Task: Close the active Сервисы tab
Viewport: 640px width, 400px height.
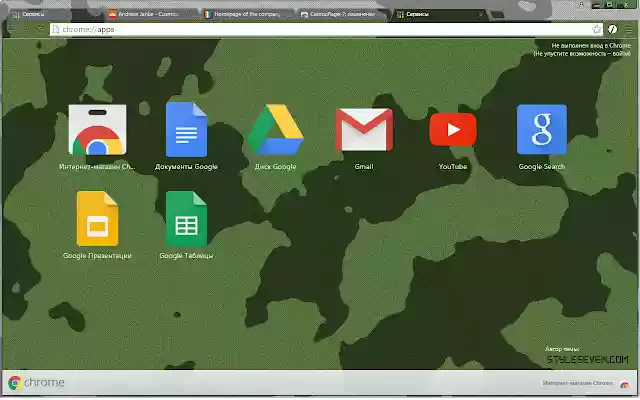Action: pyautogui.click(x=480, y=14)
